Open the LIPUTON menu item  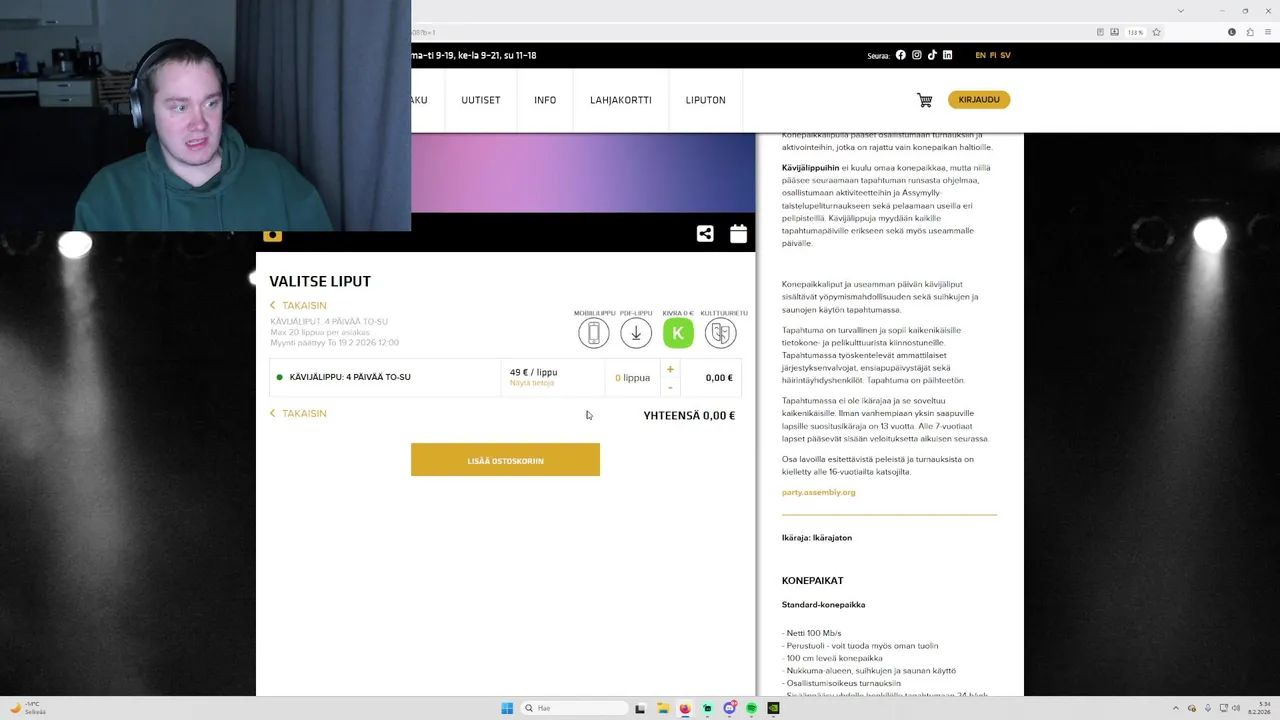click(x=705, y=100)
